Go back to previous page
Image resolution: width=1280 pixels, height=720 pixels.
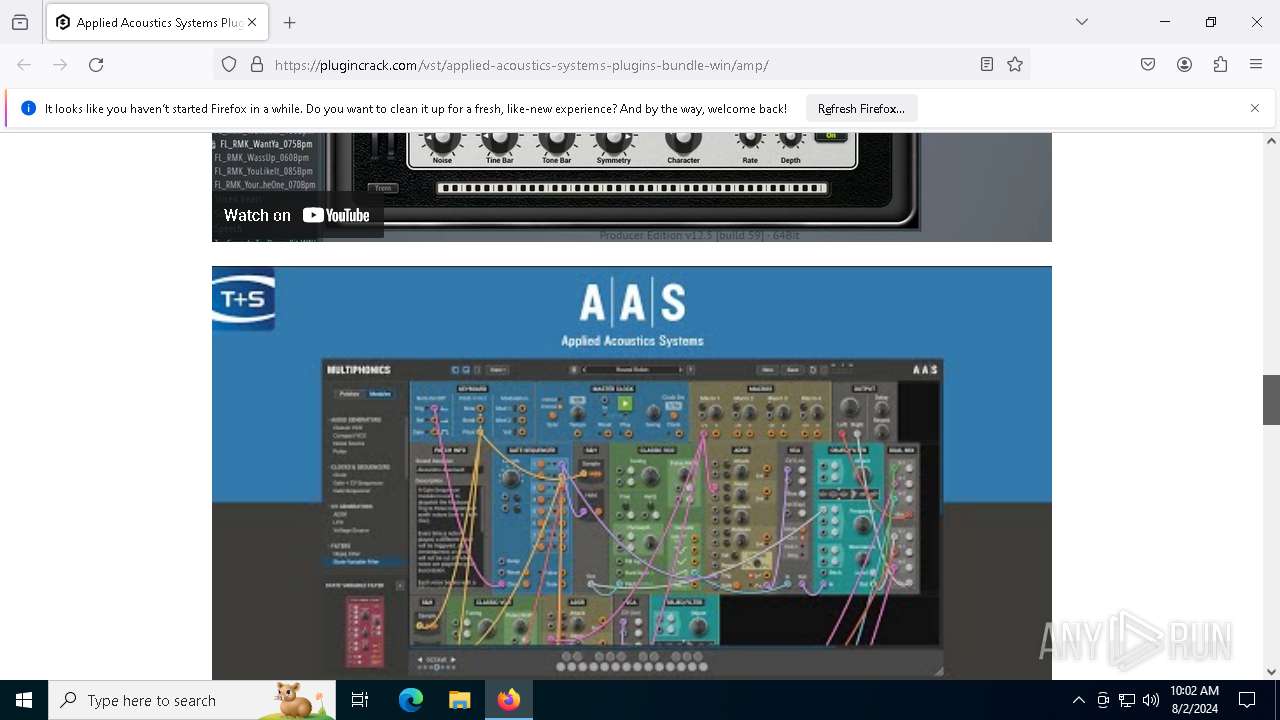coord(24,65)
